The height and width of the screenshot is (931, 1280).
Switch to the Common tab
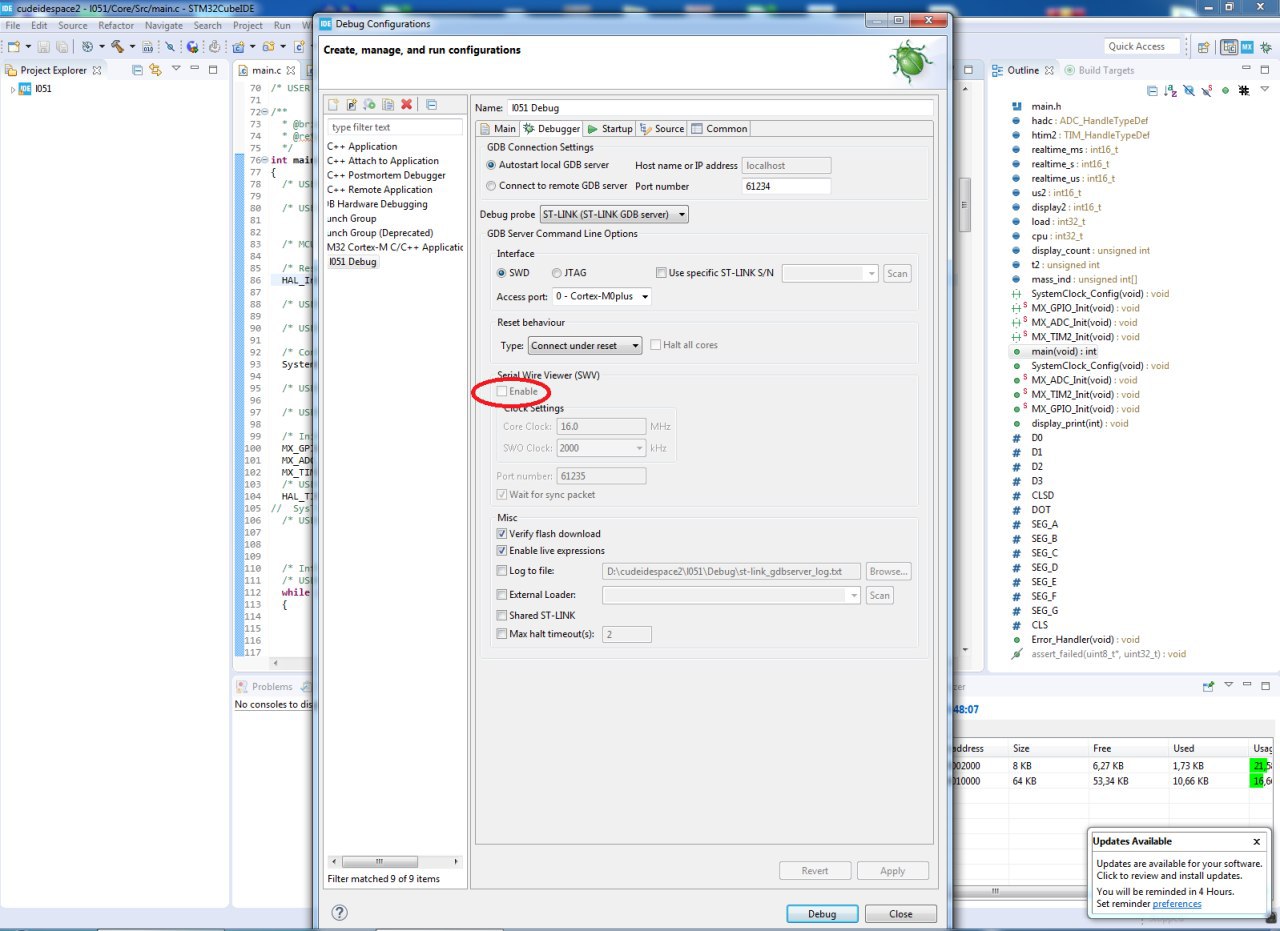click(x=718, y=129)
